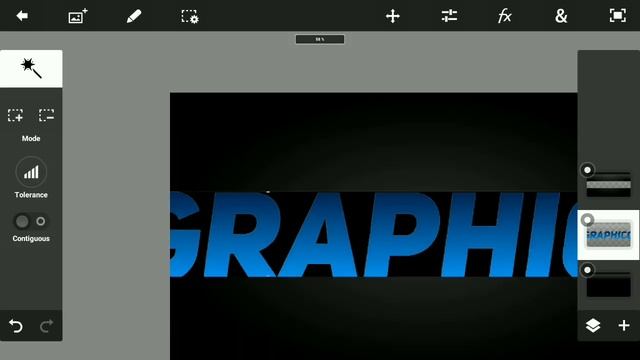Click the zoom percentage indicator
Image resolution: width=640 pixels, height=360 pixels.
tap(320, 39)
